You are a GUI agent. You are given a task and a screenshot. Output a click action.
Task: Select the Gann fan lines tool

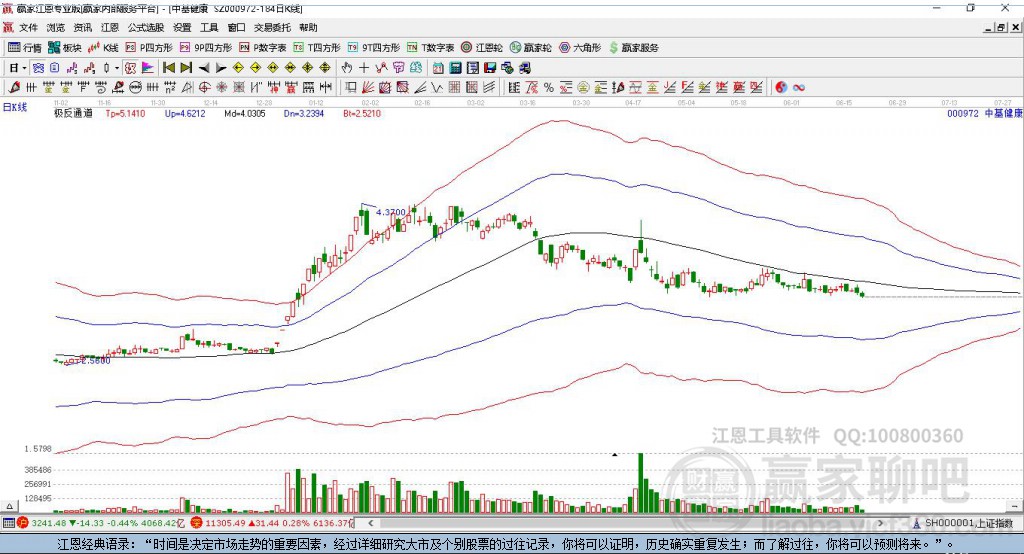point(368,87)
